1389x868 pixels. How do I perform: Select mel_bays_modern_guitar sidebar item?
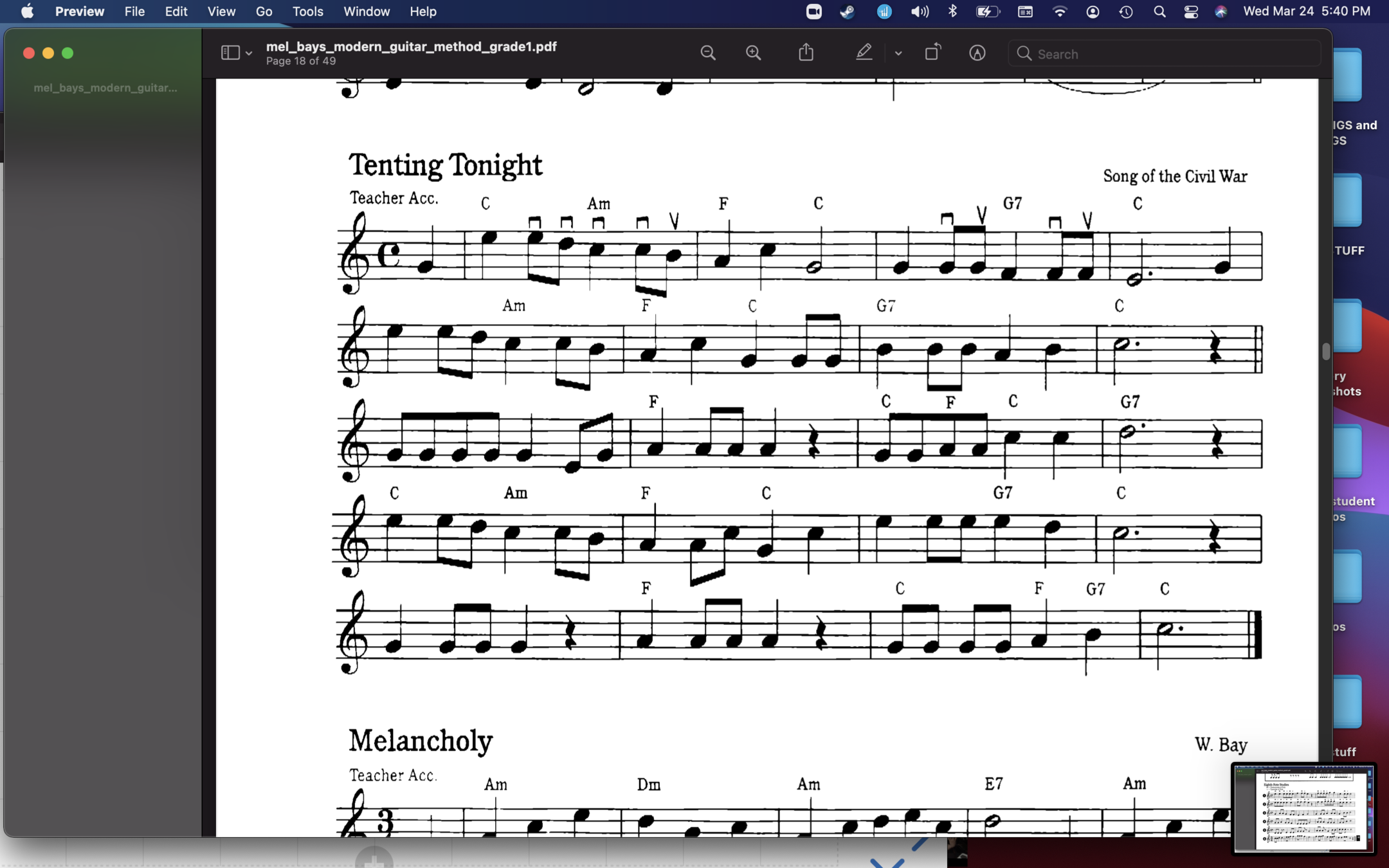coord(105,87)
